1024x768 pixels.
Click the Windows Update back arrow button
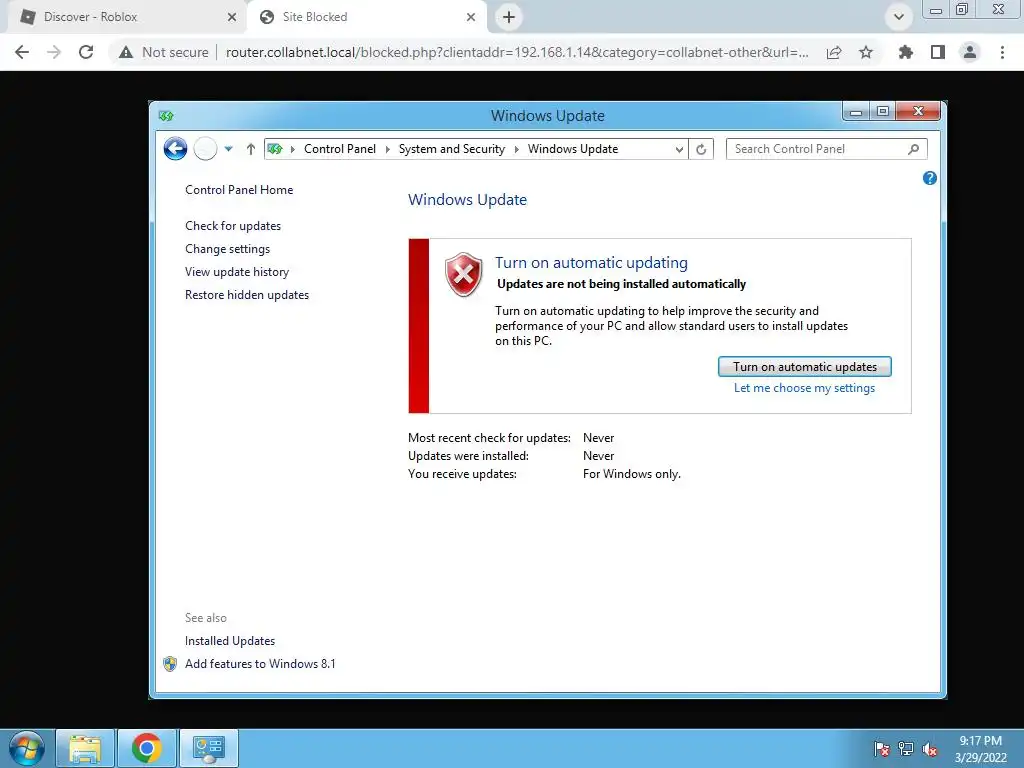pyautogui.click(x=175, y=149)
